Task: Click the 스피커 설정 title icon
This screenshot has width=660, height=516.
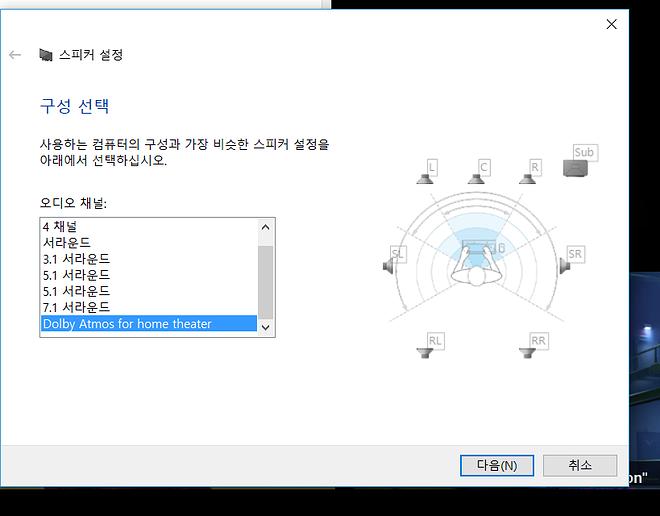Action: pyautogui.click(x=45, y=55)
